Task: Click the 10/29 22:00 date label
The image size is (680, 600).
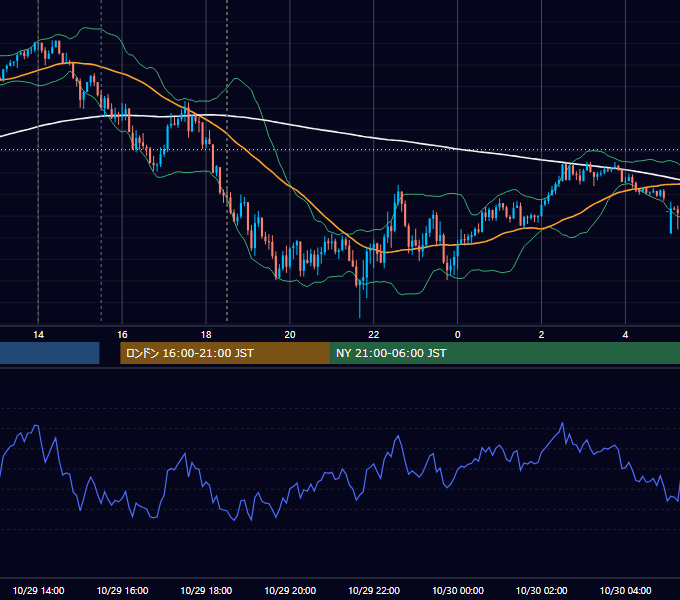Action: point(374,590)
